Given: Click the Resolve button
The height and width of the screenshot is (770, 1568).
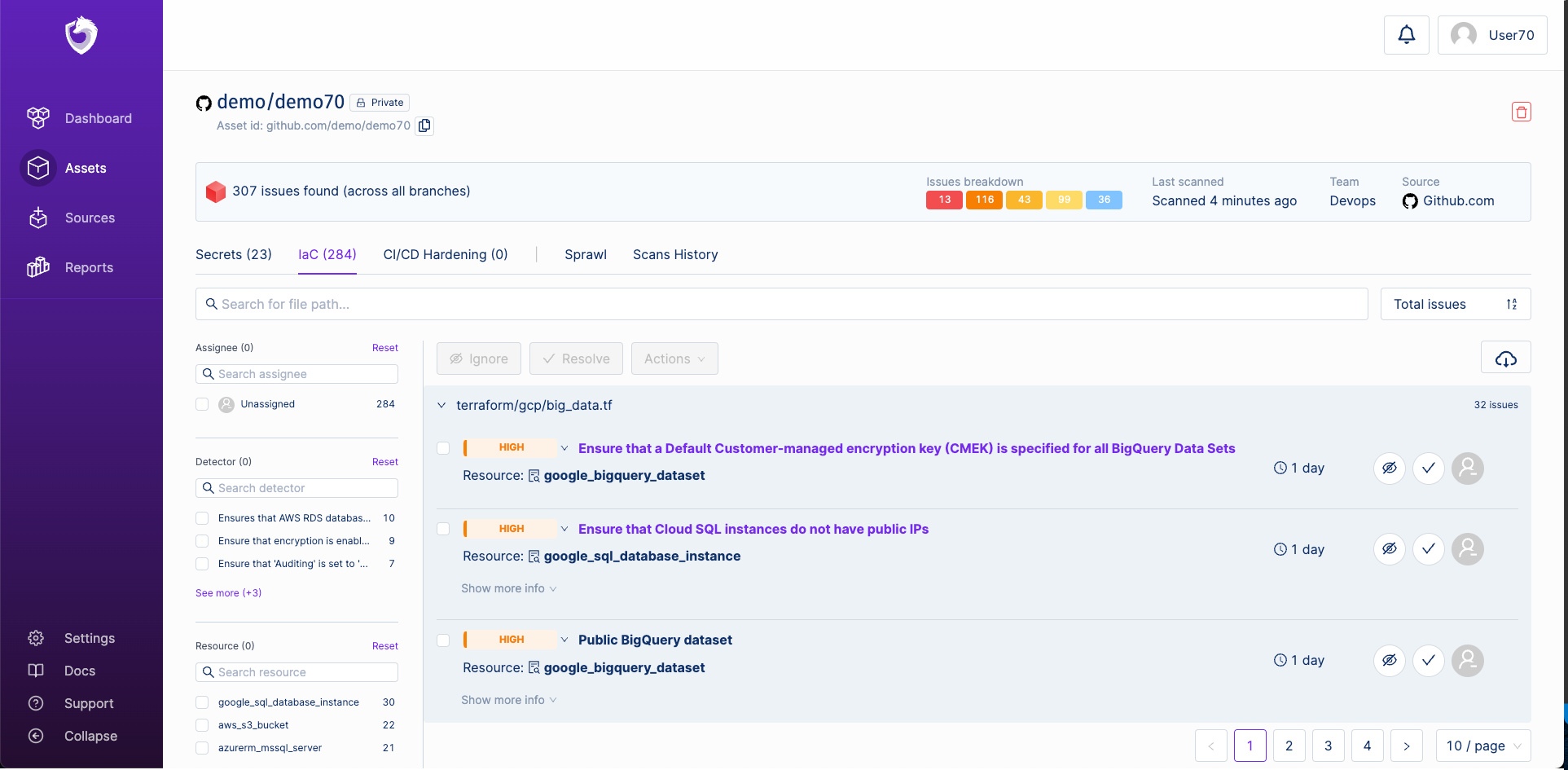Looking at the screenshot, I should (576, 359).
